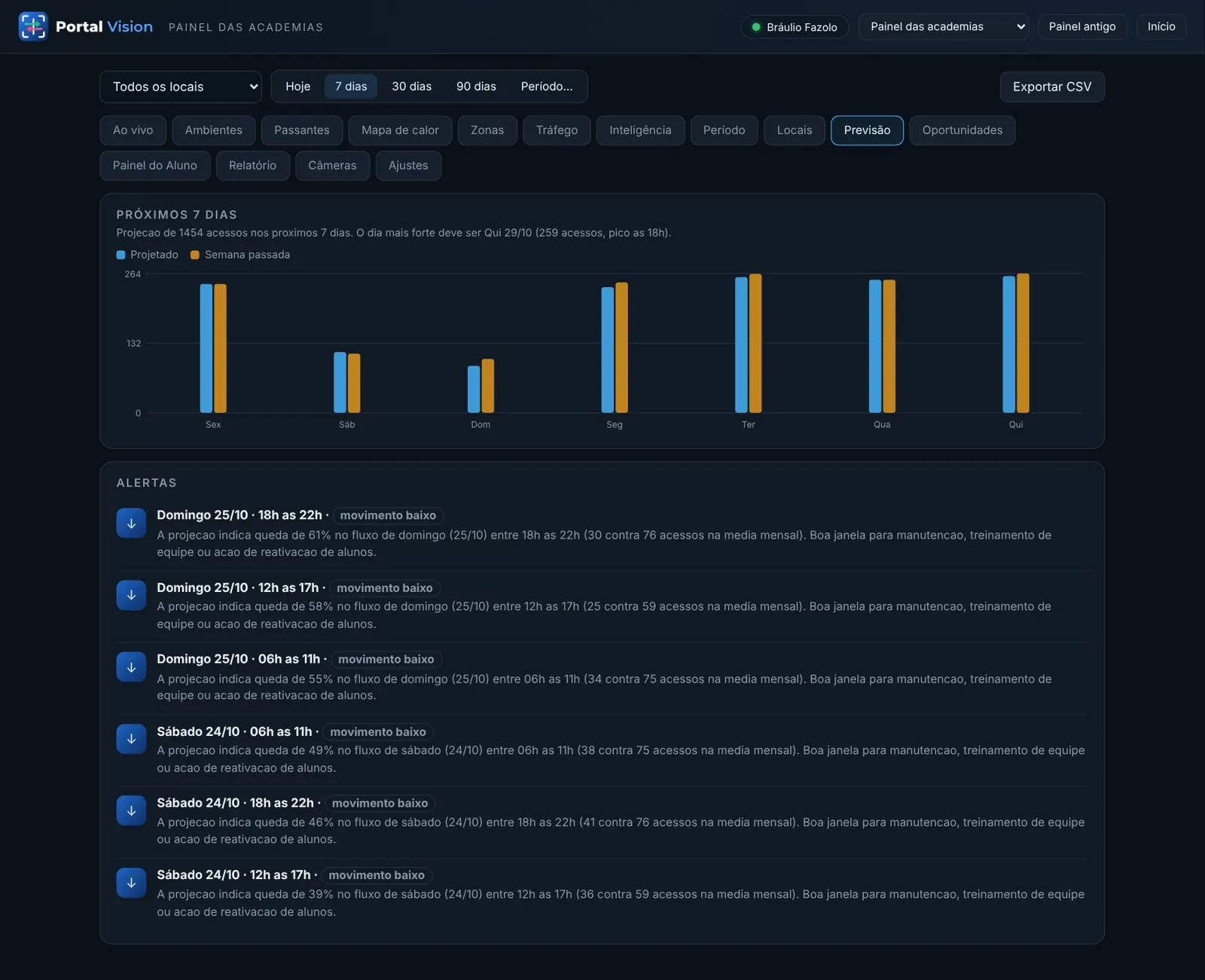Open the Oportunidades tab
This screenshot has height=980, width=1205.
(962, 130)
